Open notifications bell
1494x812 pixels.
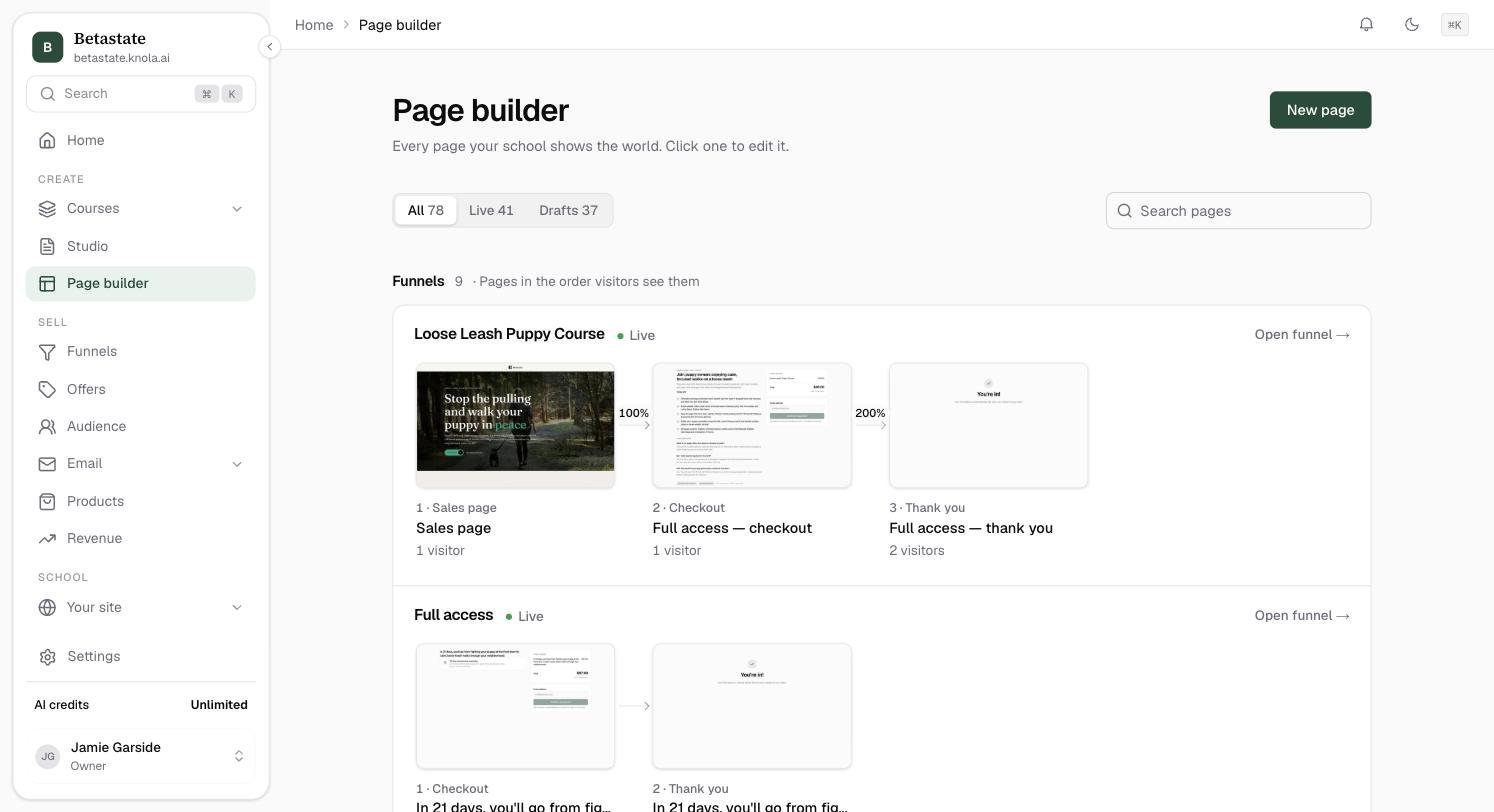[x=1366, y=25]
